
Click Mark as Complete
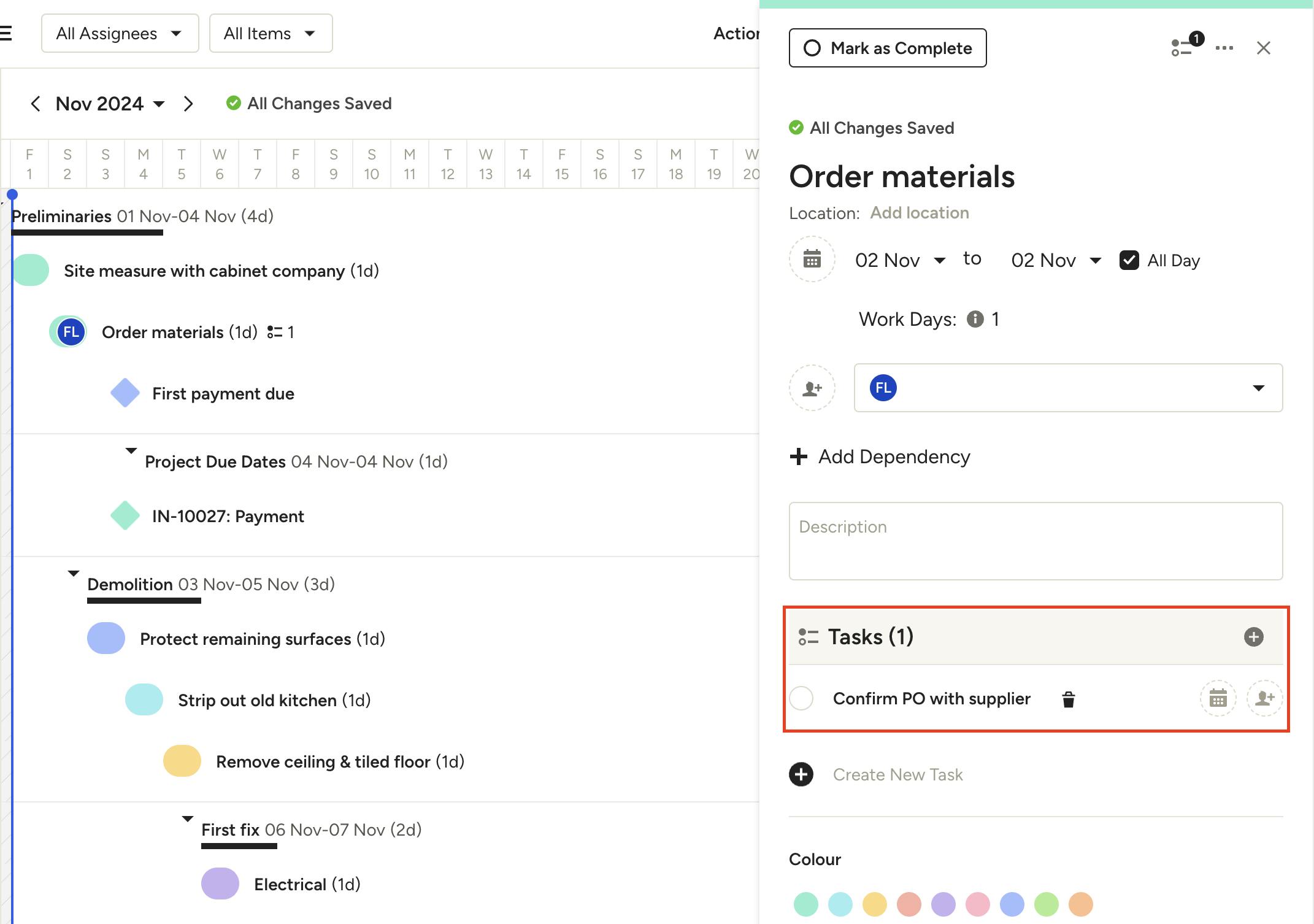[x=887, y=48]
